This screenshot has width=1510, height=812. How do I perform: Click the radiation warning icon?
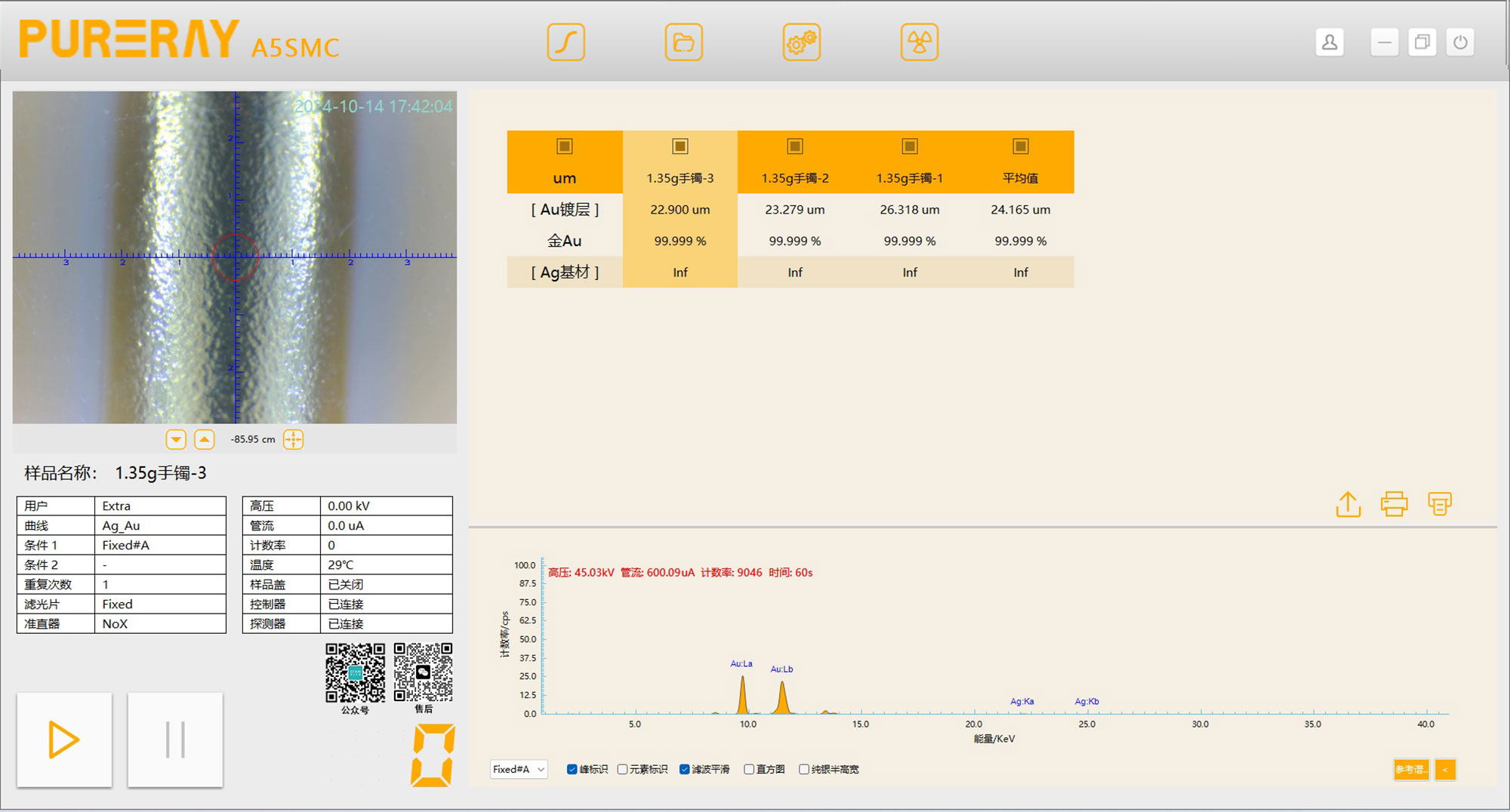pos(919,42)
